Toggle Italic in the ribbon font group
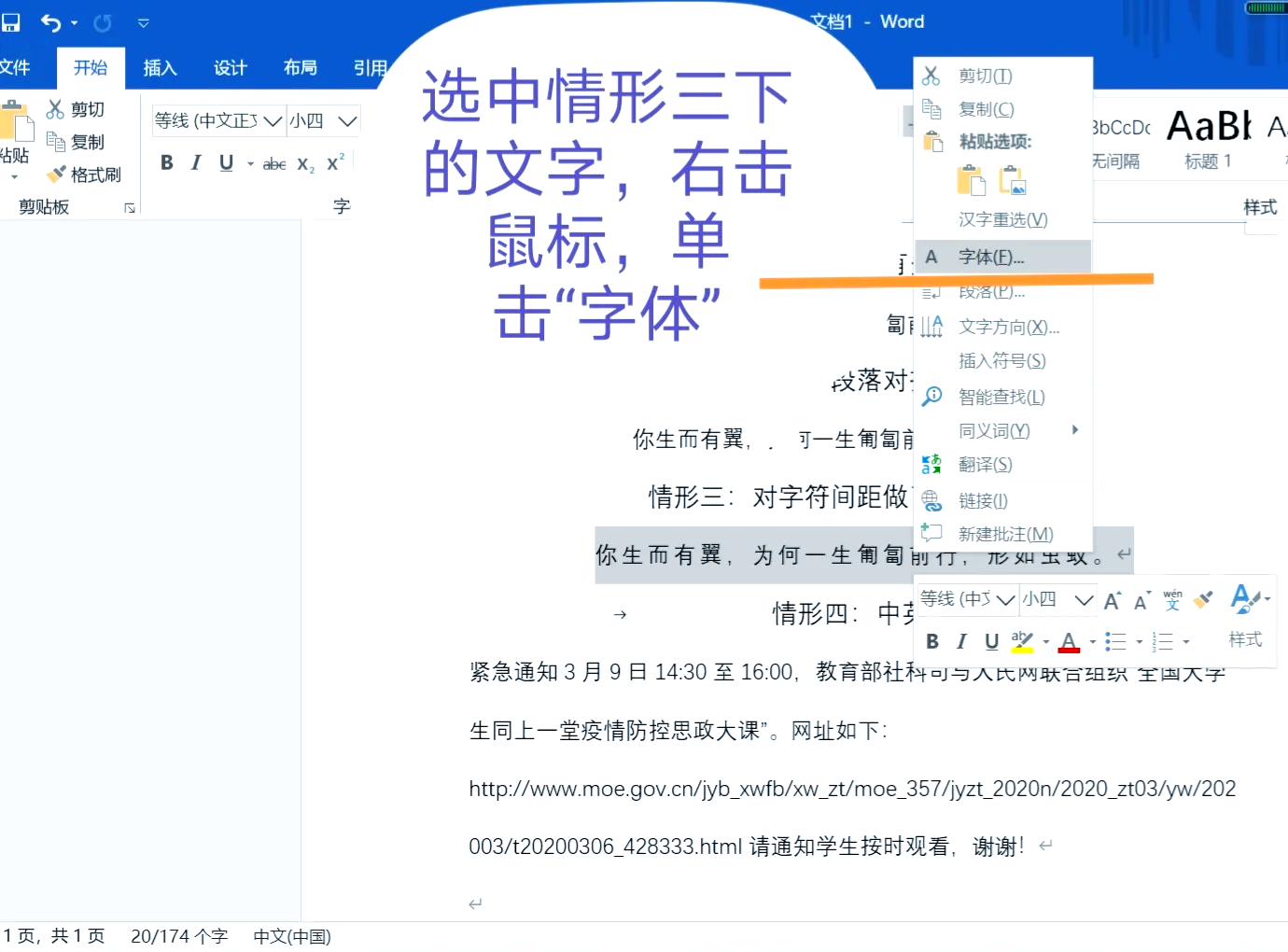Image resolution: width=1288 pixels, height=952 pixels. click(x=196, y=162)
